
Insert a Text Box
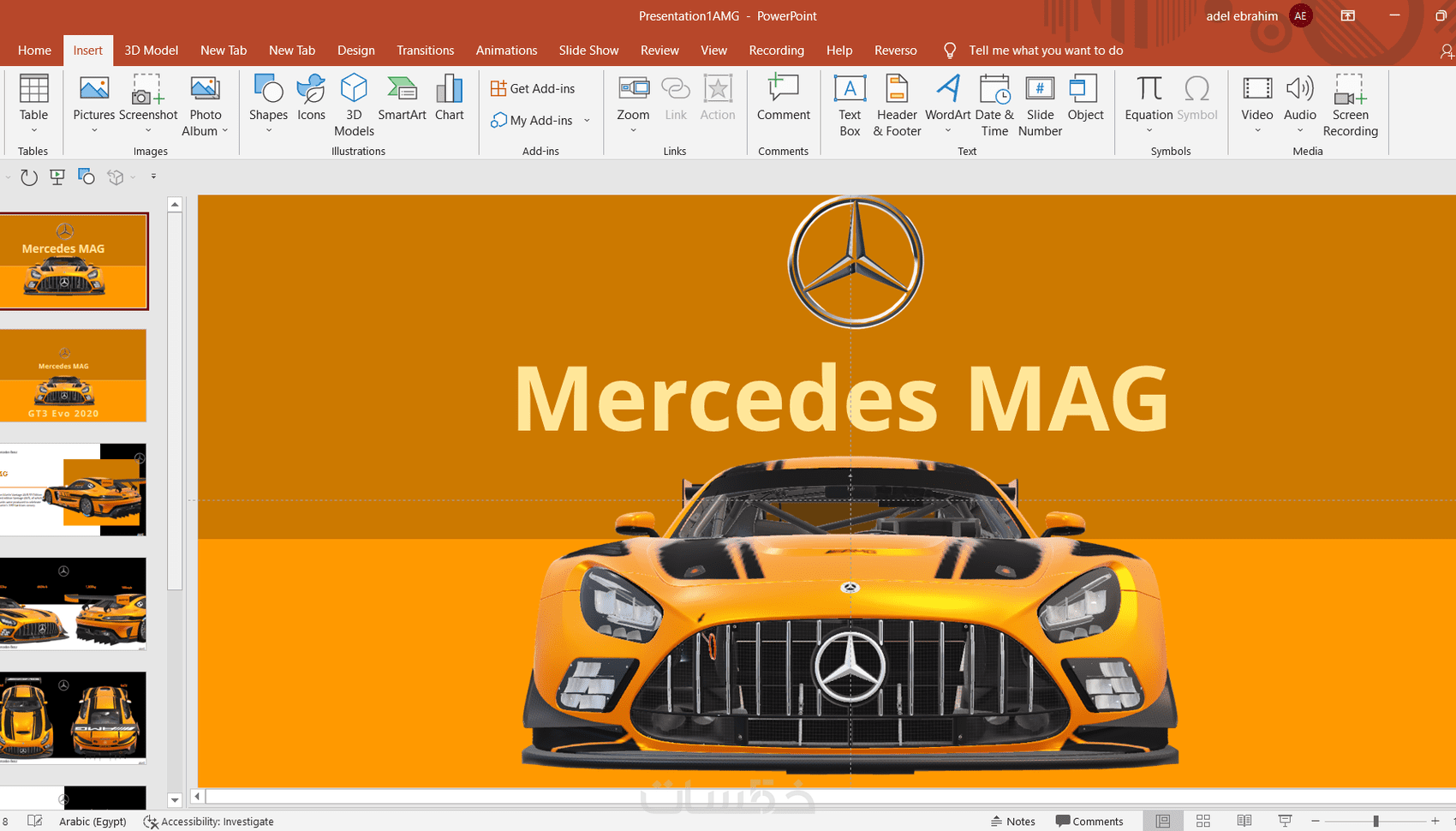click(850, 105)
